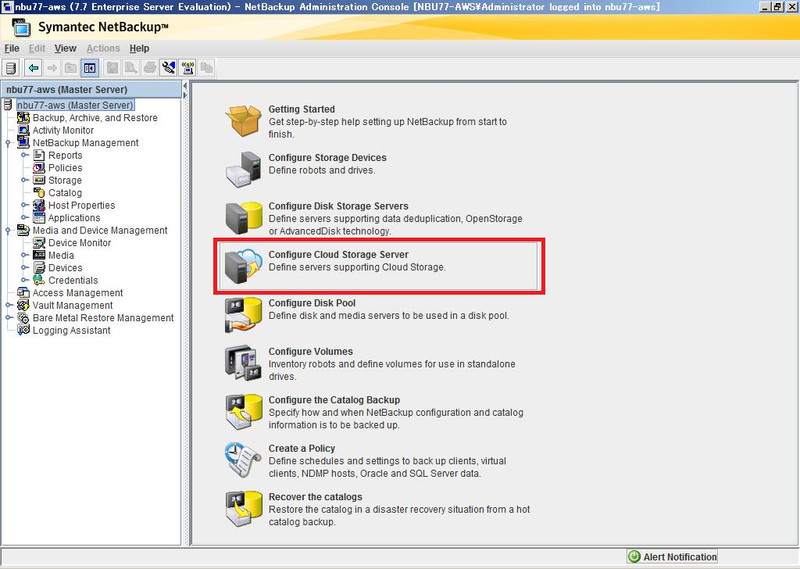Image resolution: width=800 pixels, height=569 pixels.
Task: Select the Applications tree node
Action: click(x=74, y=218)
